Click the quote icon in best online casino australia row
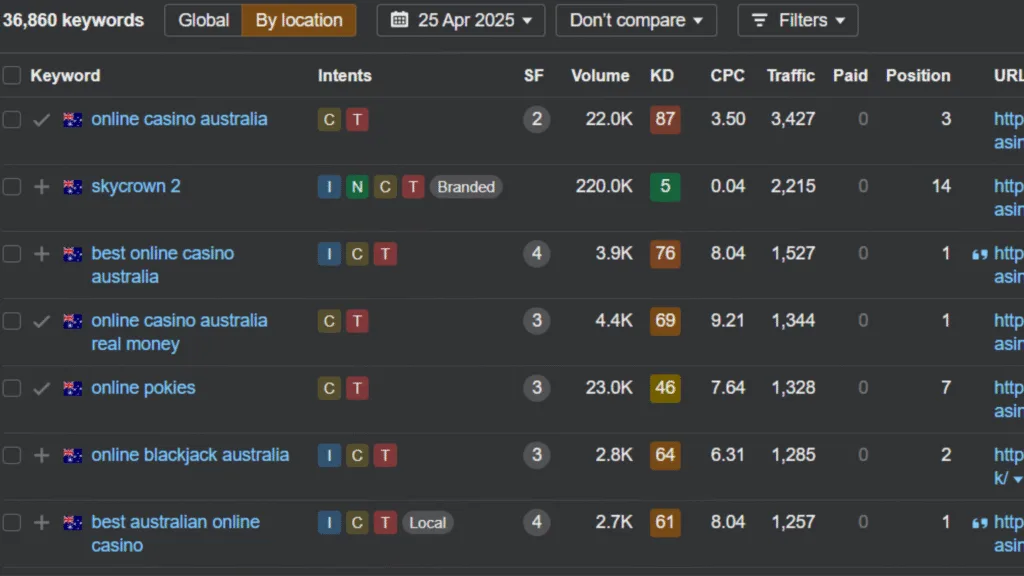Viewport: 1024px width, 576px height. point(979,254)
